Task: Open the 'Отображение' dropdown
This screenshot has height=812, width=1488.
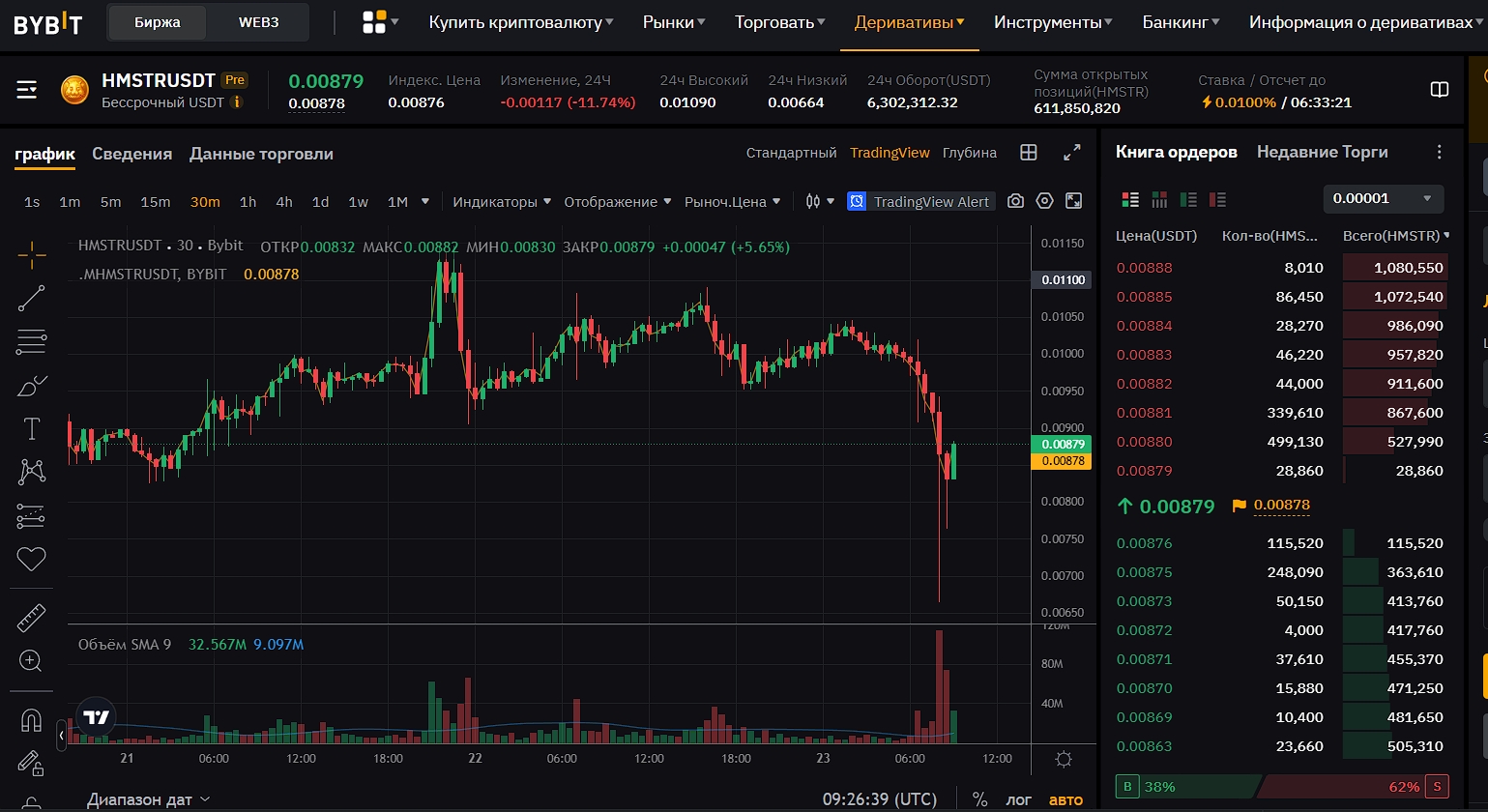Action: [617, 201]
